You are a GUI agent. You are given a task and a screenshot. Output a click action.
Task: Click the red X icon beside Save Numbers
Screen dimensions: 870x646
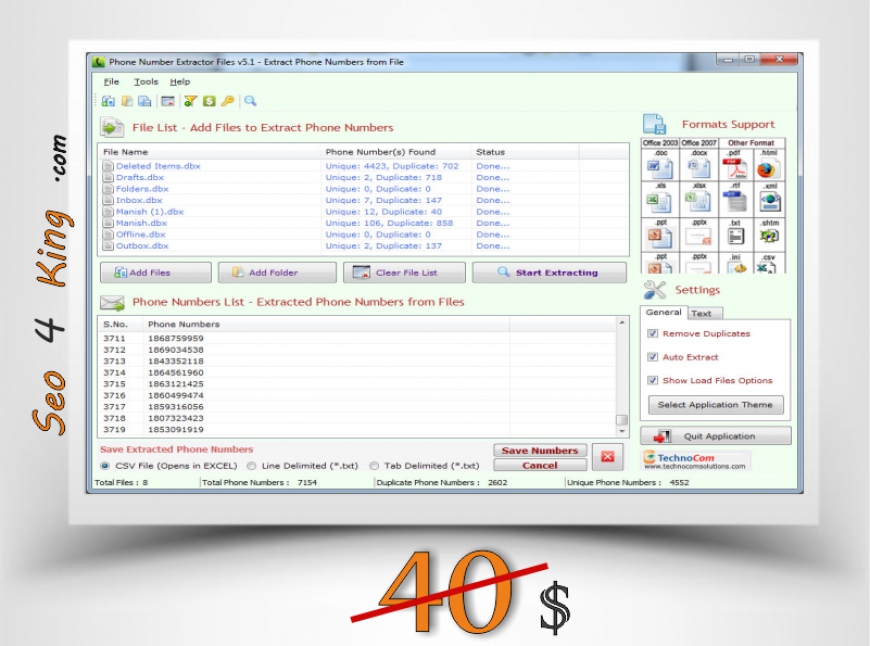[x=608, y=457]
